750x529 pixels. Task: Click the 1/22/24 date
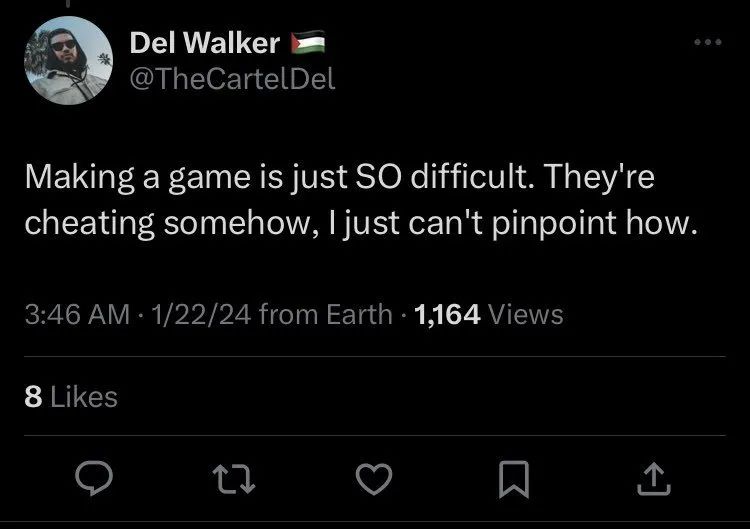[x=199, y=315]
